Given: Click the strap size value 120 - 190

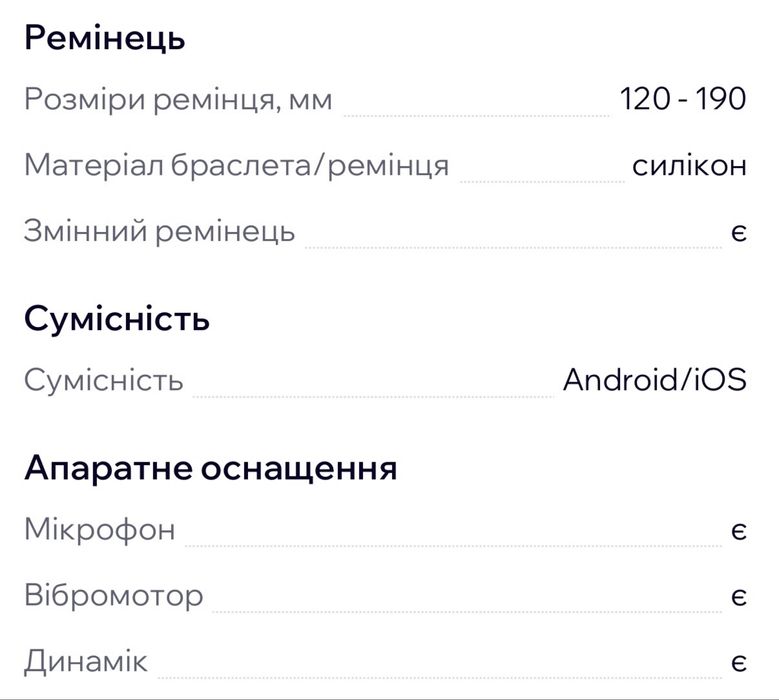Looking at the screenshot, I should (683, 100).
